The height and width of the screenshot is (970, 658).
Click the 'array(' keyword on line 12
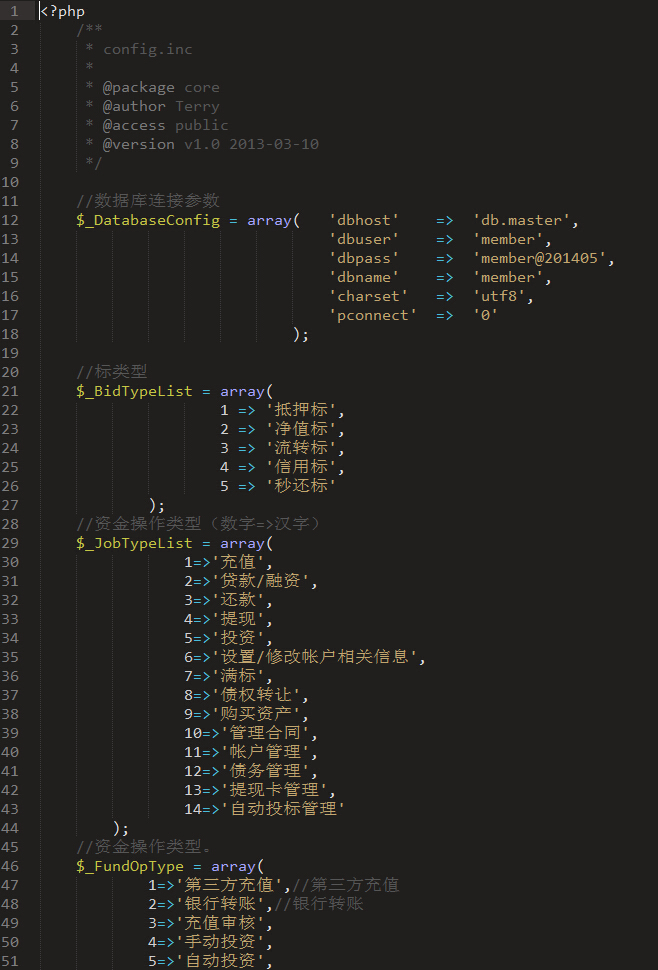pos(274,220)
